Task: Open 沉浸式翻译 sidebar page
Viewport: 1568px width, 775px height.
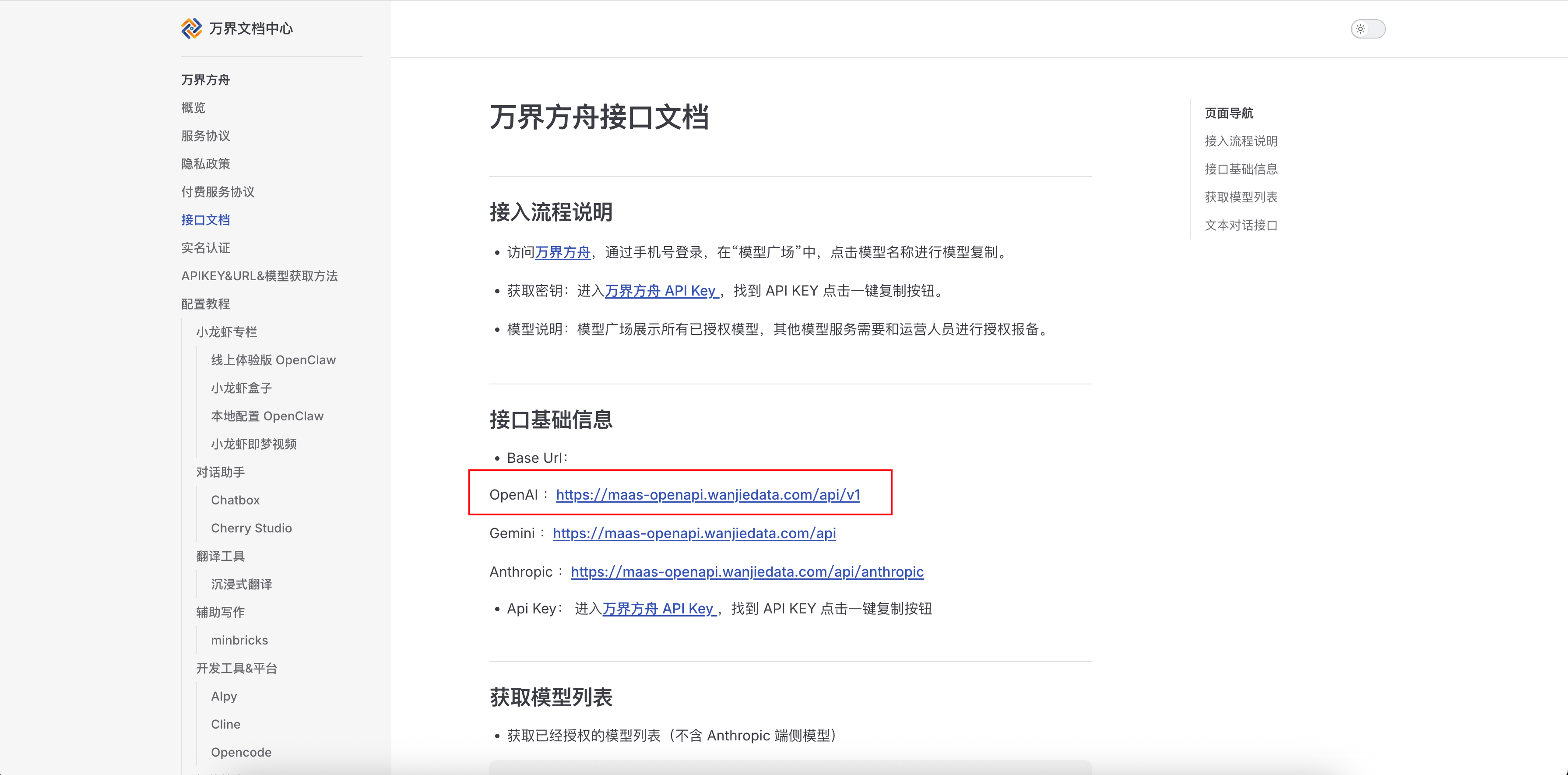Action: 241,584
